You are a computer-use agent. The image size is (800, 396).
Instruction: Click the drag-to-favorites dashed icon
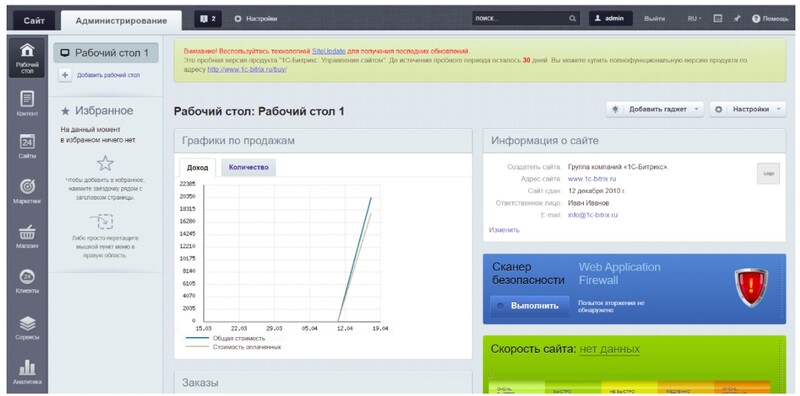click(x=102, y=221)
